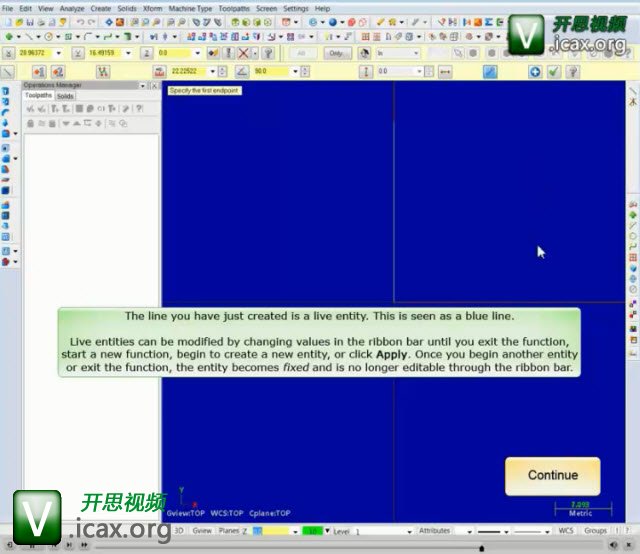
Task: Click the orange Repaint icon
Action: click(x=120, y=22)
